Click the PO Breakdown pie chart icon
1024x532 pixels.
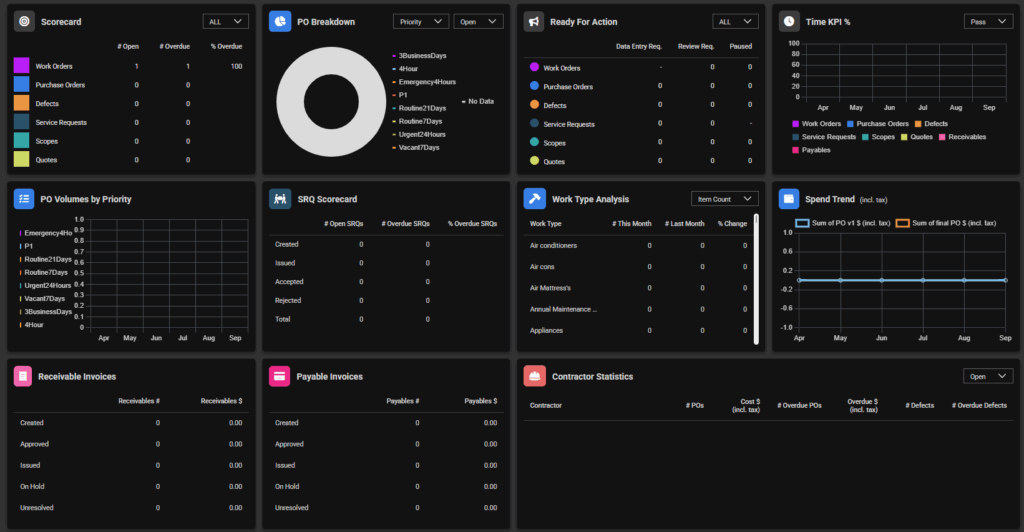[x=280, y=21]
